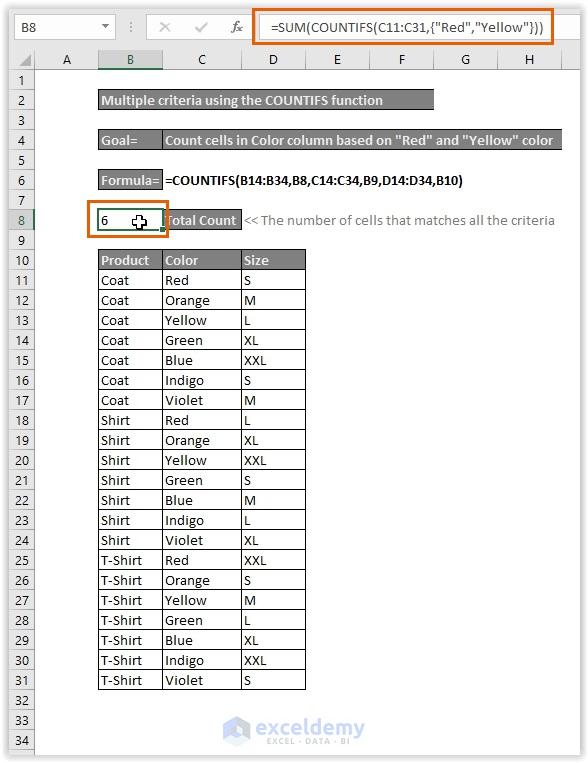Viewport: 588px width, 763px height.
Task: Click 'Orange' in row 26
Action: click(202, 580)
